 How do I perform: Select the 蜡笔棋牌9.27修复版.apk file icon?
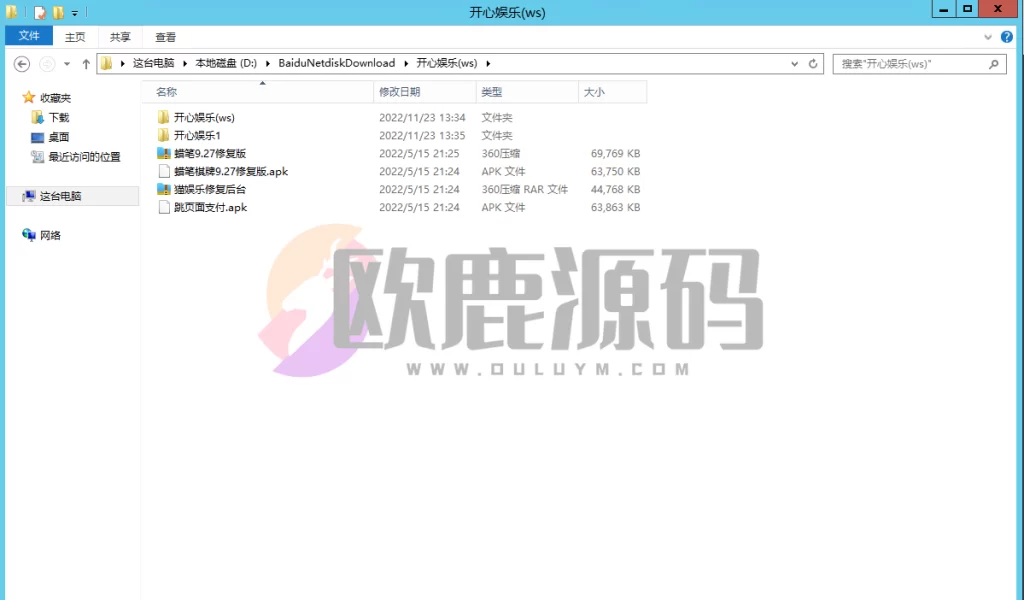click(x=163, y=171)
